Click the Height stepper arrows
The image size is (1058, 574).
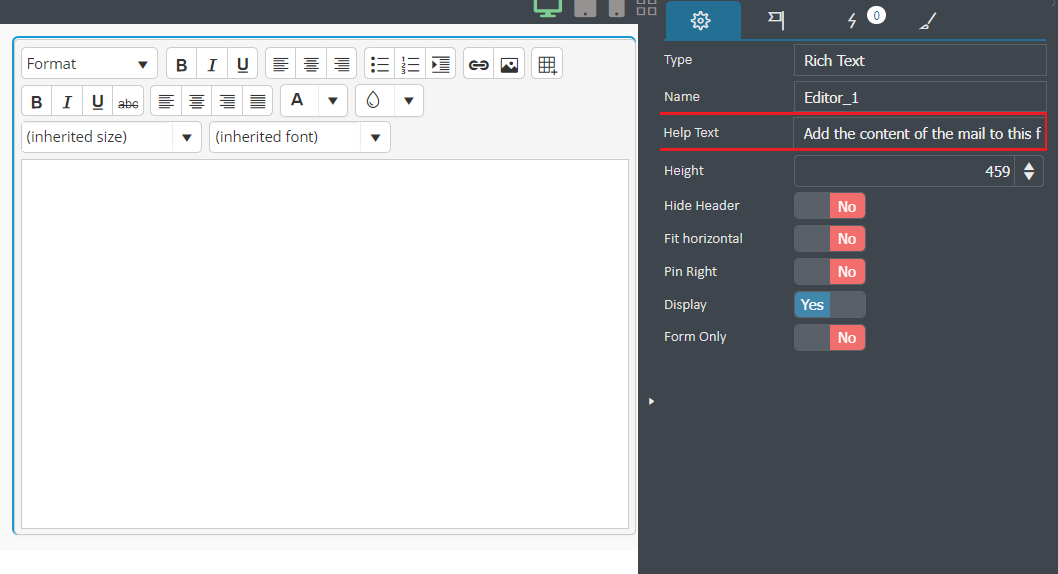point(1029,171)
